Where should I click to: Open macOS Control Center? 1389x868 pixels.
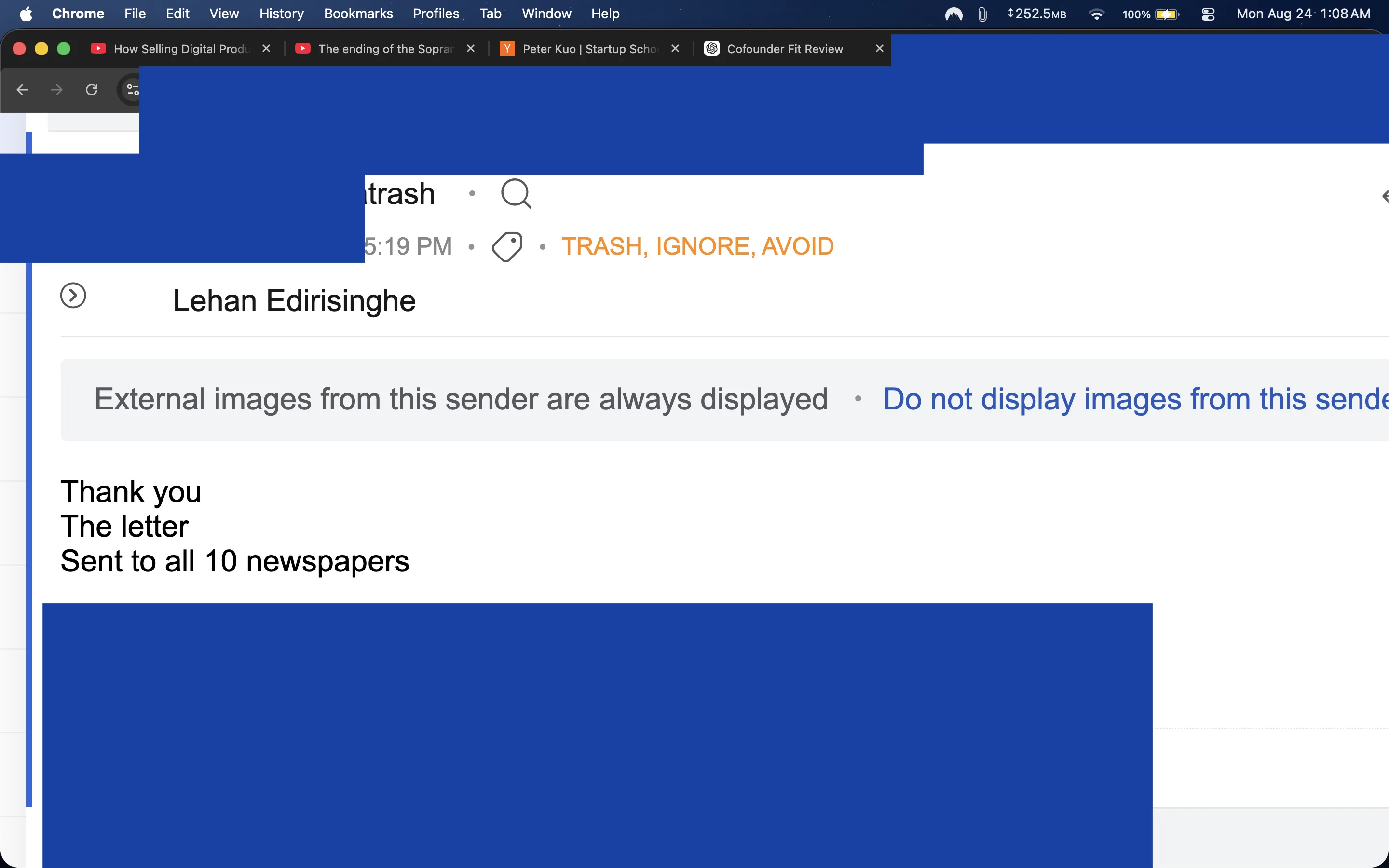1208,14
